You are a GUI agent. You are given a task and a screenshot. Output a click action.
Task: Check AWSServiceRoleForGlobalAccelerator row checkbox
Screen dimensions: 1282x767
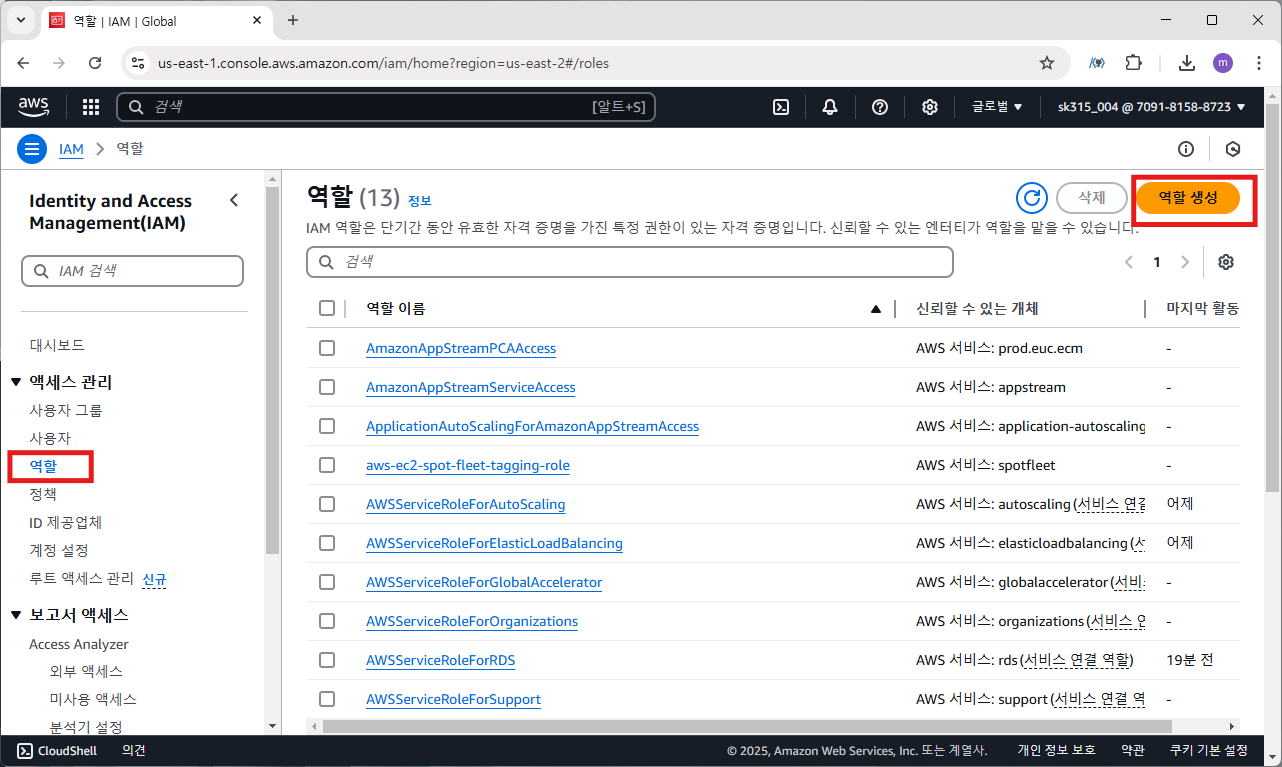(327, 582)
